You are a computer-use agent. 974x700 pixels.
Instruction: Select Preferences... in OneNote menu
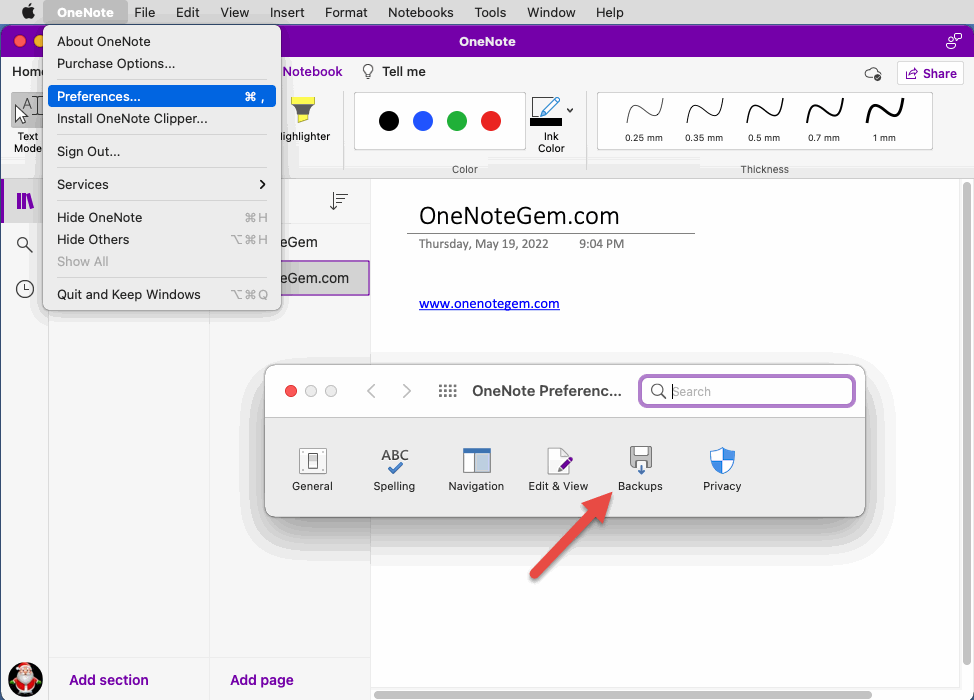pos(162,96)
